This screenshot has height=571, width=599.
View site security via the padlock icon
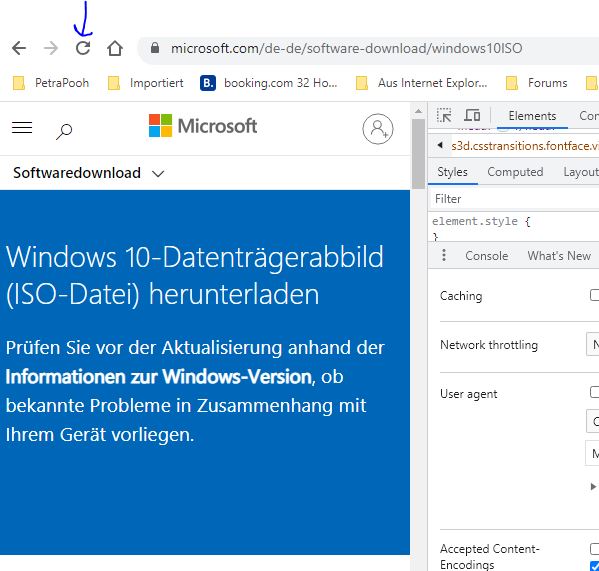point(155,48)
